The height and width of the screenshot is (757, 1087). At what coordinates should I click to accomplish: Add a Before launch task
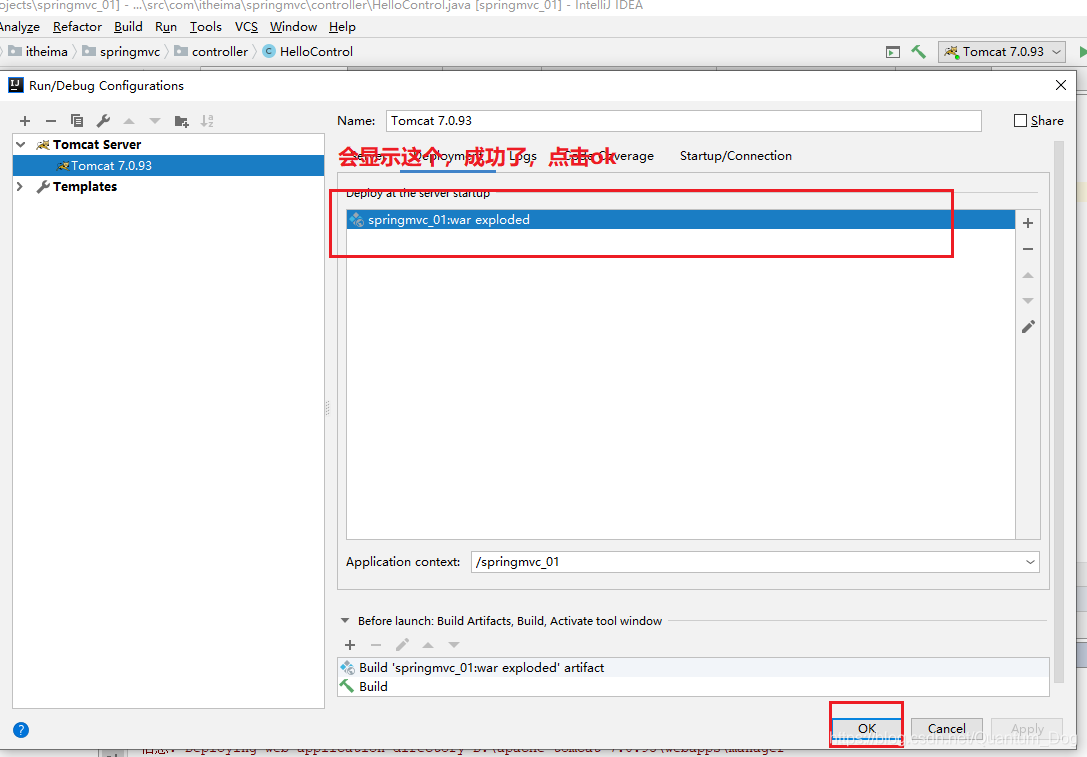350,645
